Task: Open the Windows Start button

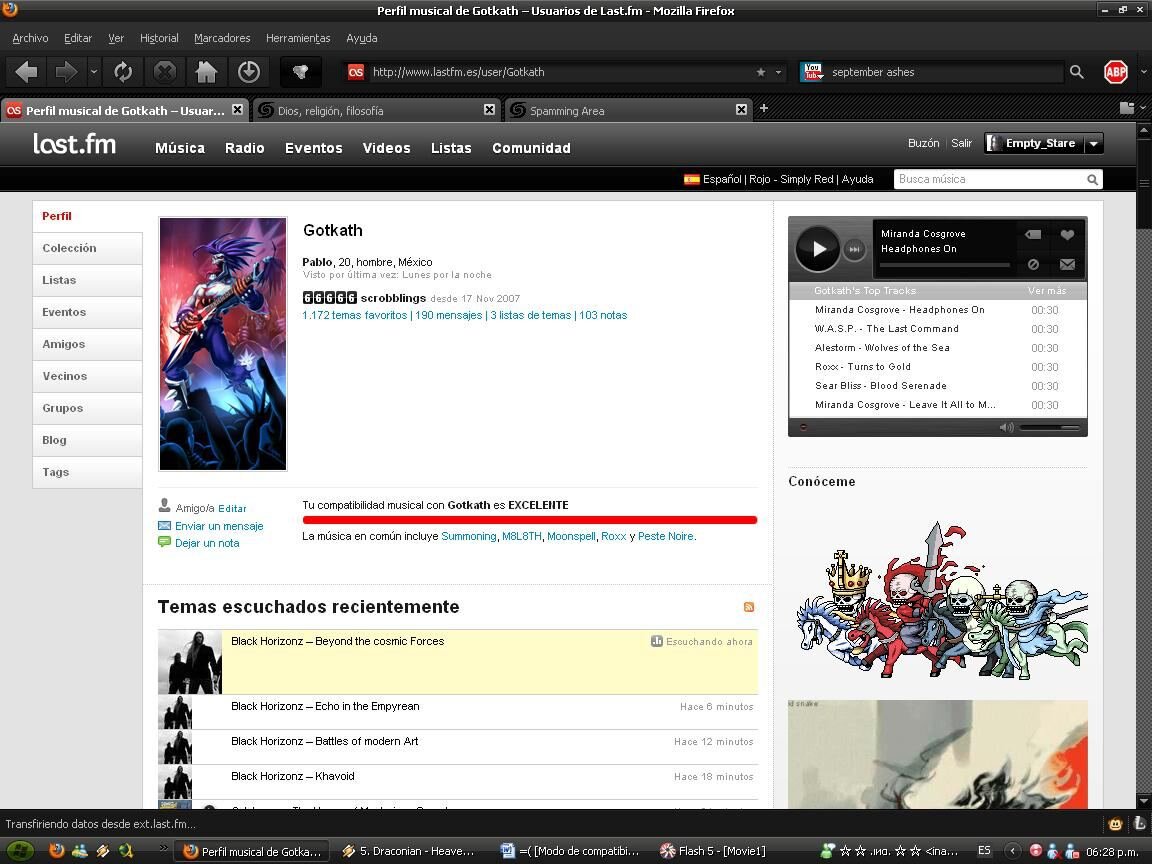Action: [x=20, y=851]
